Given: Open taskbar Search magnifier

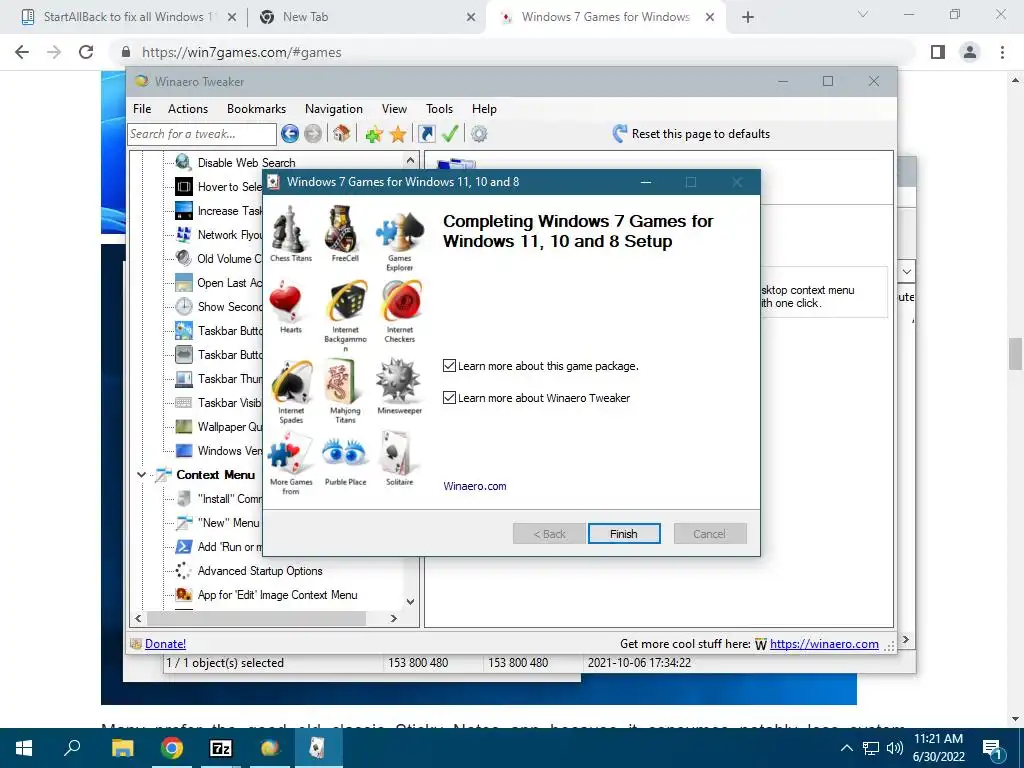Looking at the screenshot, I should [x=72, y=746].
